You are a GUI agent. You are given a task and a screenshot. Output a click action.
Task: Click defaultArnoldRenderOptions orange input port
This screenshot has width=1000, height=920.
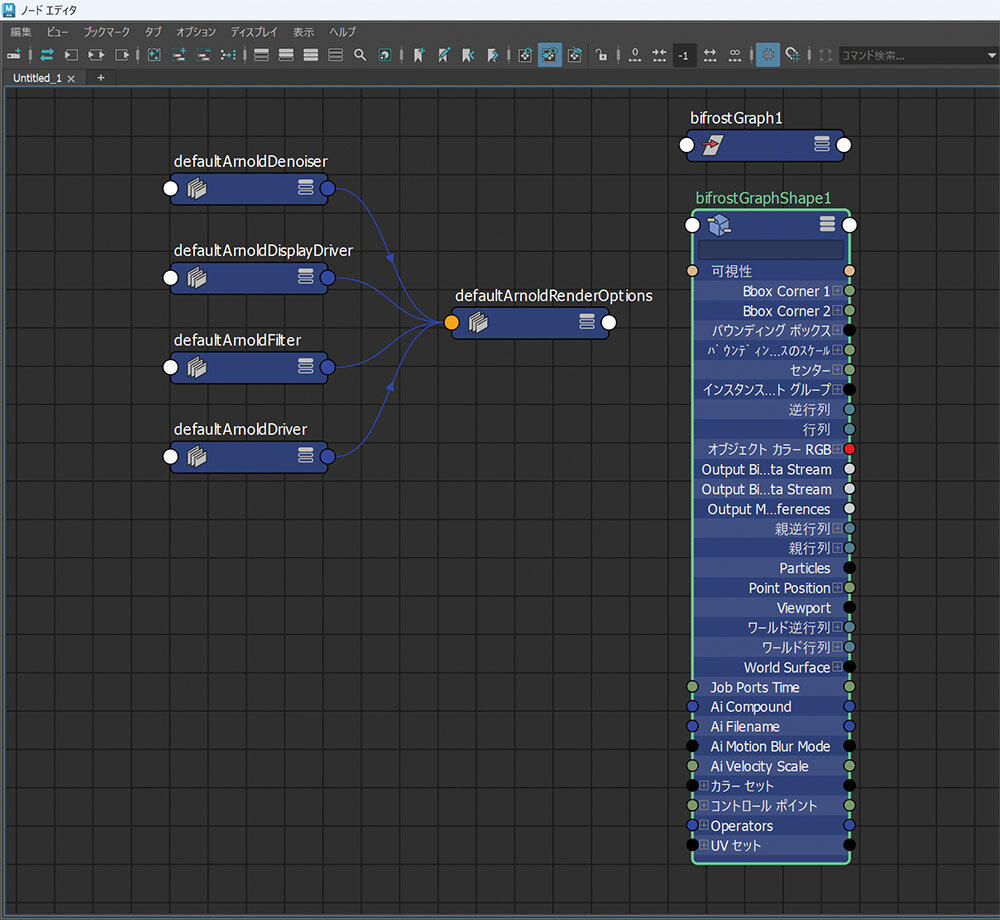pyautogui.click(x=452, y=323)
